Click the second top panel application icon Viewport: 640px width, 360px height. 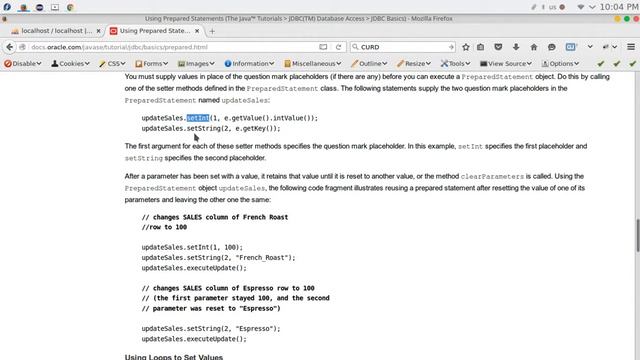coord(24,7)
